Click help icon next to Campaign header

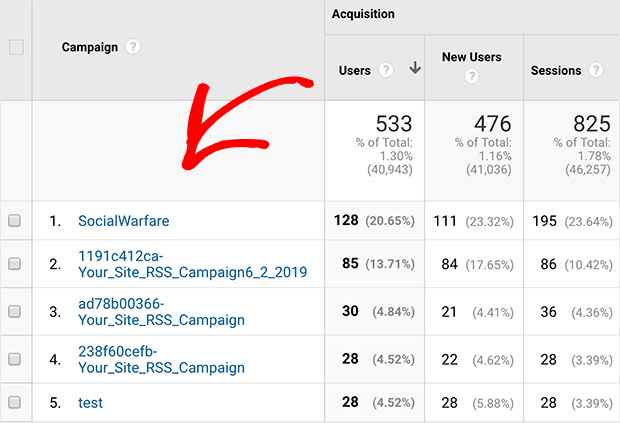(133, 47)
